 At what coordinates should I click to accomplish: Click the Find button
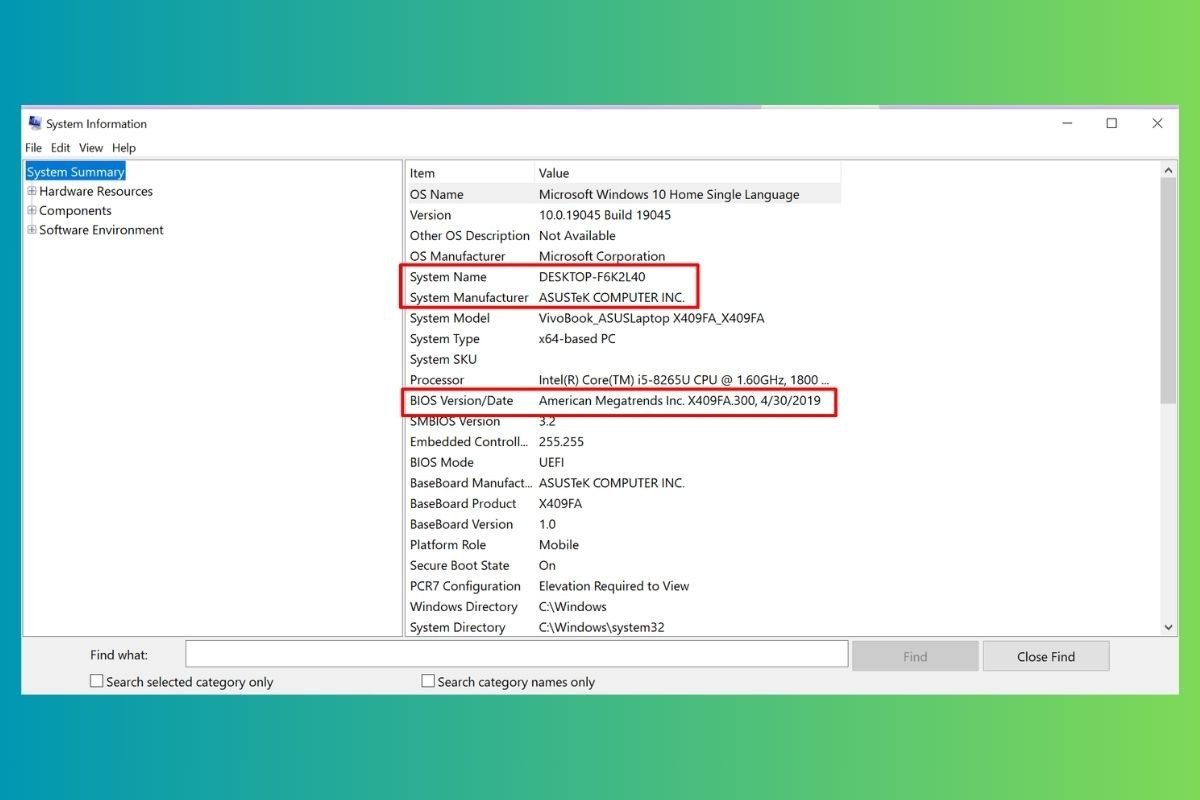coord(914,655)
